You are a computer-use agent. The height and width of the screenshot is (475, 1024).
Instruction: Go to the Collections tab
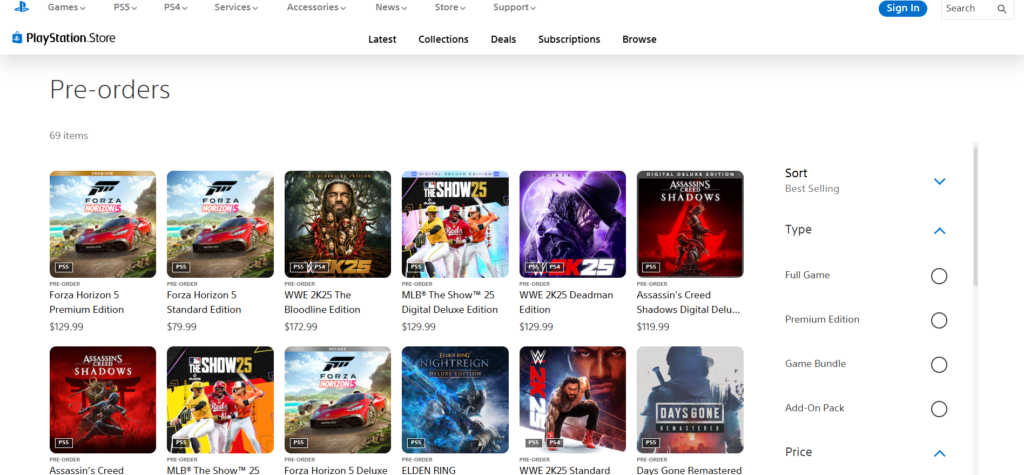tap(443, 39)
